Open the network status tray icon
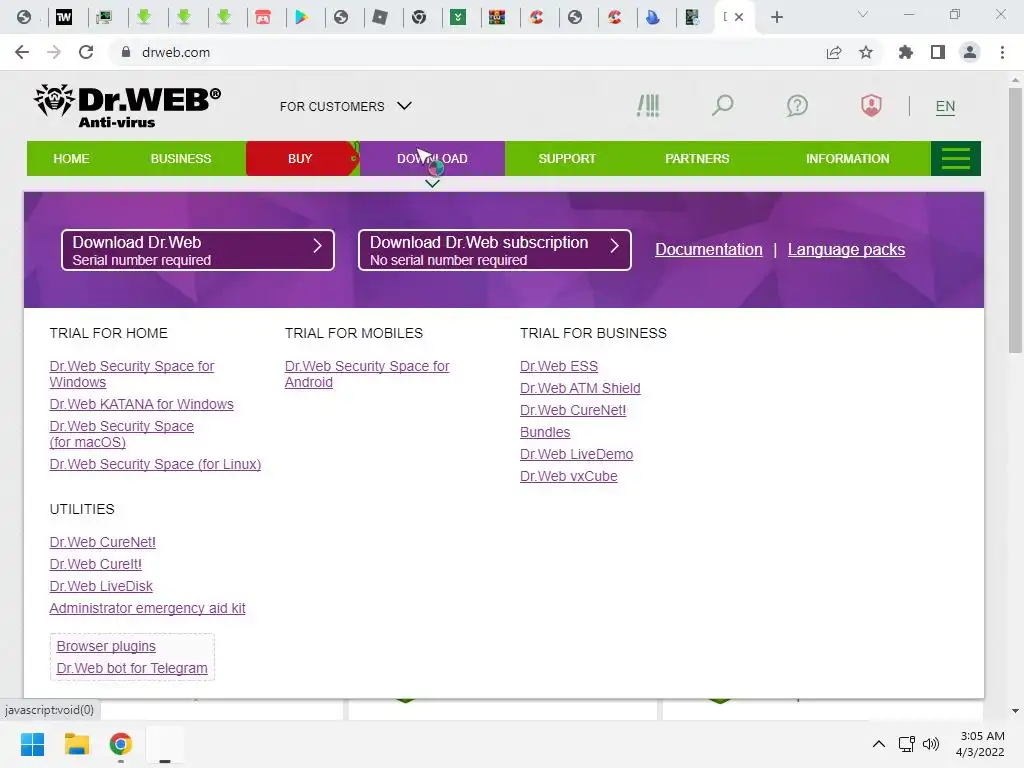Image resolution: width=1024 pixels, height=768 pixels. [906, 744]
